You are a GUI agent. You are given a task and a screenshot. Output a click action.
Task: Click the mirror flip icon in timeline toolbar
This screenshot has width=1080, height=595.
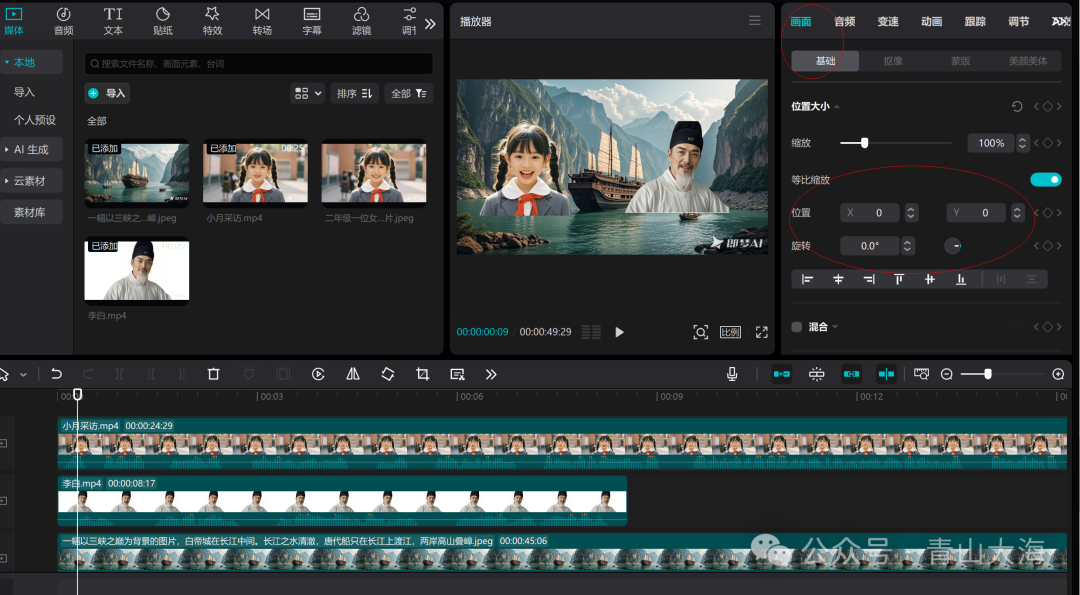(353, 374)
